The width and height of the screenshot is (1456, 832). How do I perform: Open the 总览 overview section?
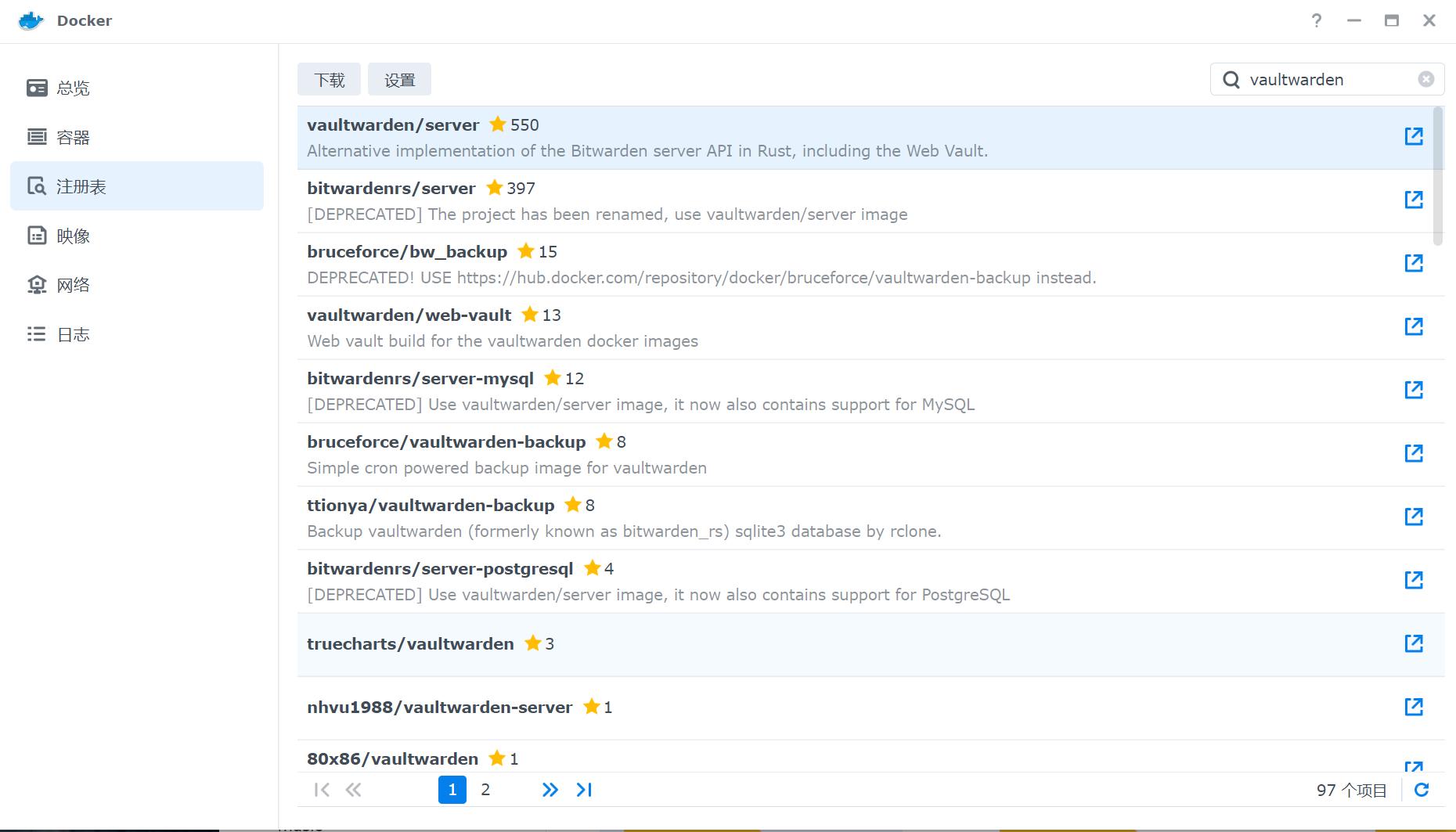click(137, 88)
